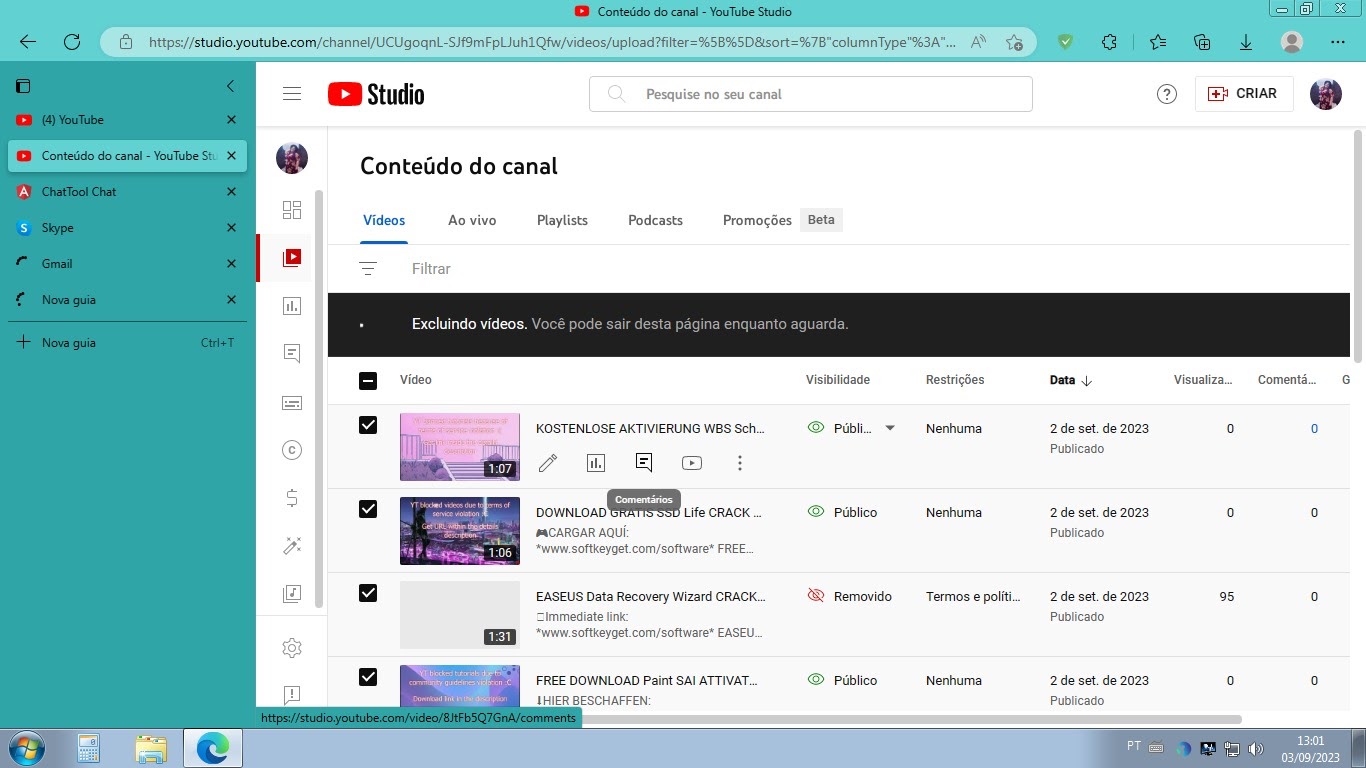This screenshot has width=1366, height=768.
Task: Open the Send feedback icon in sidebar
Action: pos(292,694)
